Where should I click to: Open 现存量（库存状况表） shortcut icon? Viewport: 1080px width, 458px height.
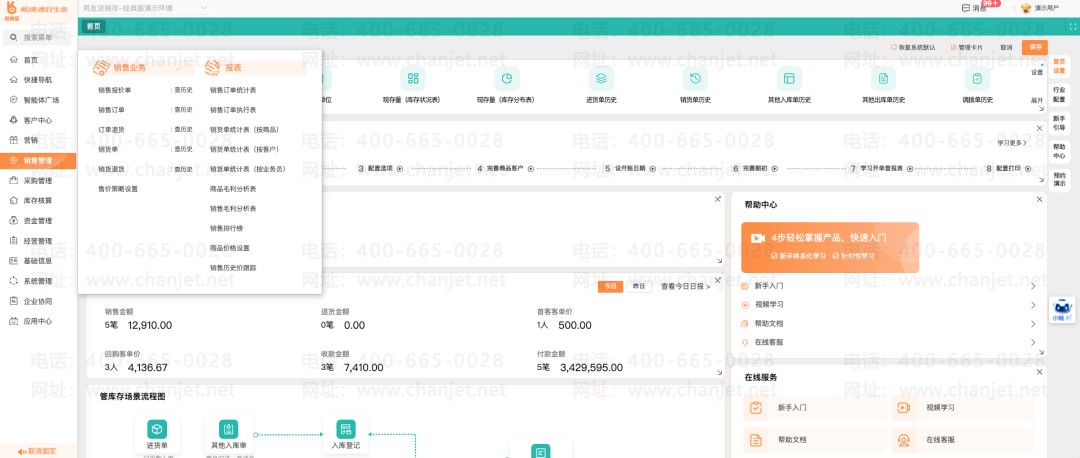pyautogui.click(x=413, y=79)
